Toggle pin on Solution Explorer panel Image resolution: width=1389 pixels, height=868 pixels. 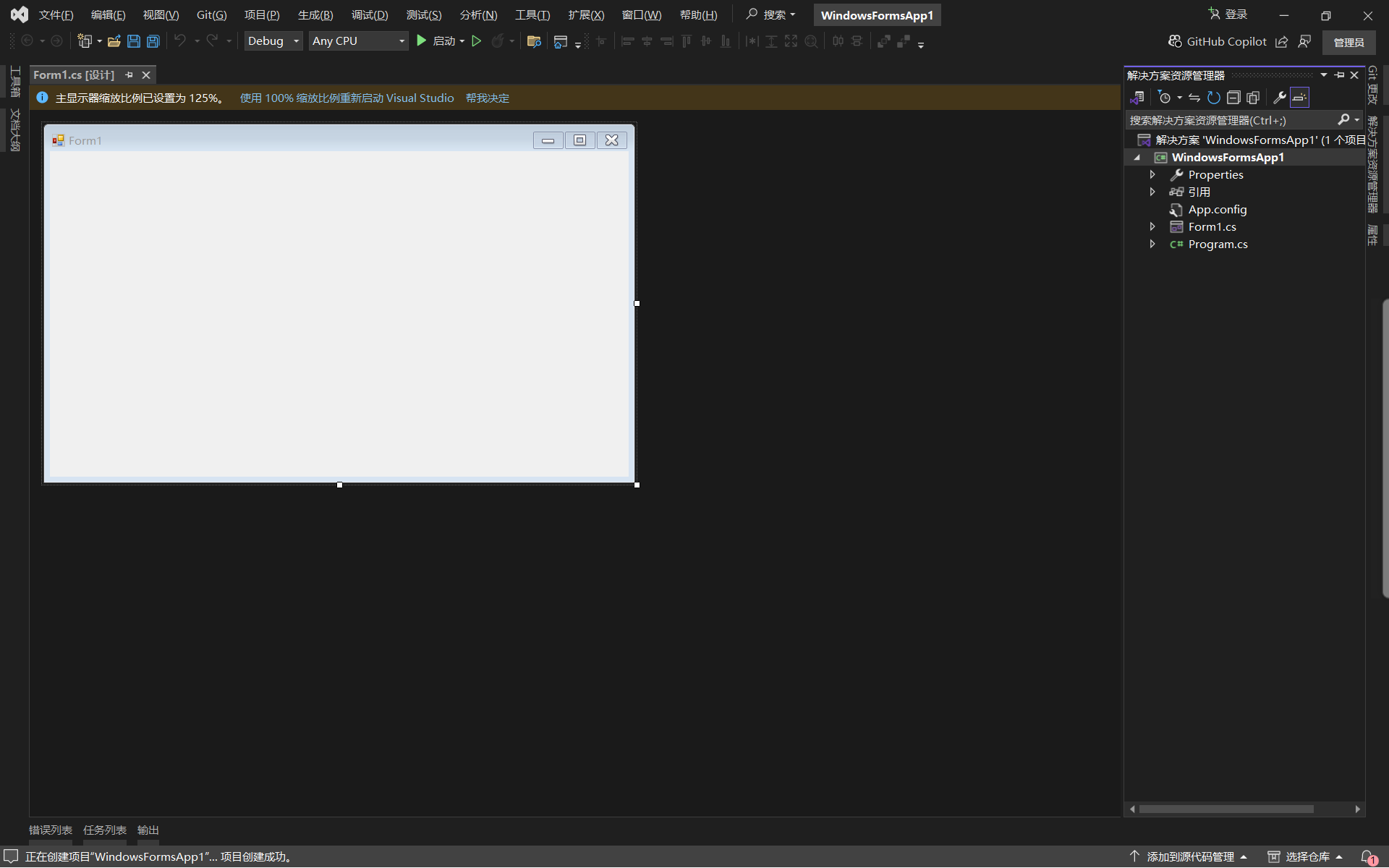click(x=1339, y=75)
